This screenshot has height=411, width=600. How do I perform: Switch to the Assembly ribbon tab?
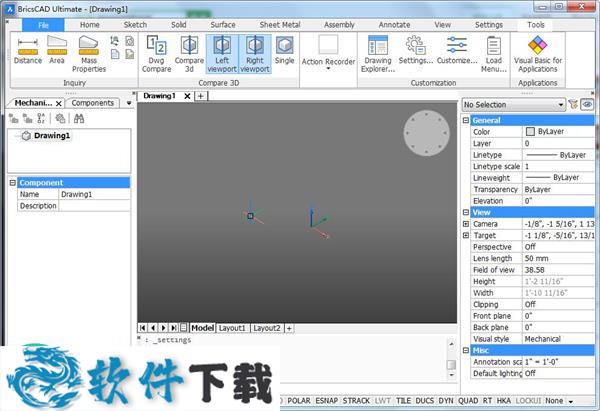click(339, 25)
